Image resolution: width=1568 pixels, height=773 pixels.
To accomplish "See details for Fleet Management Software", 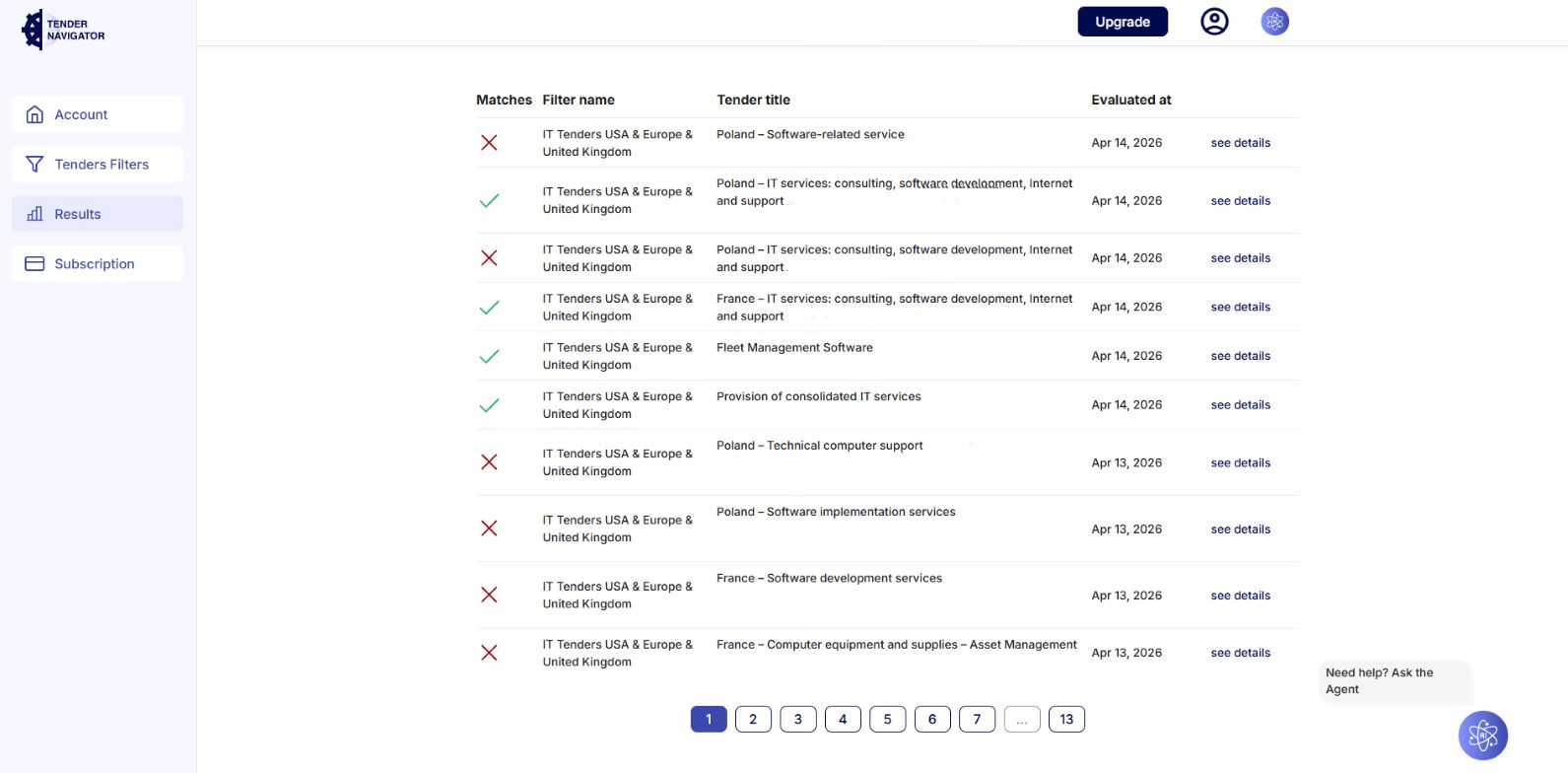I will click(x=1240, y=356).
